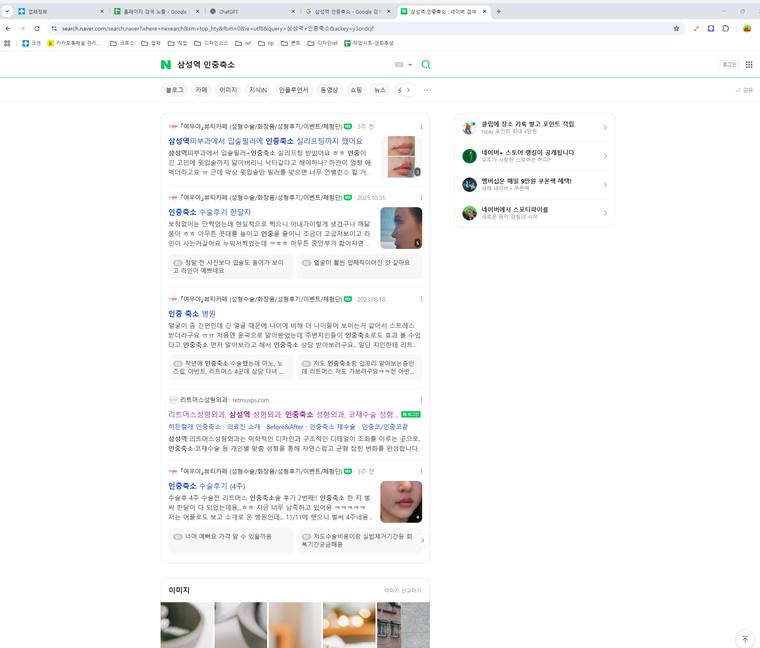Show next comment chips arrow
This screenshot has height=648, width=760.
422,540
